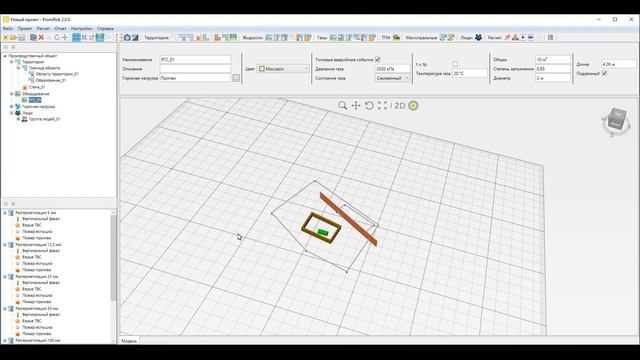640x360 pixels.
Task: Collapse the Территория tree node
Action: [11, 62]
